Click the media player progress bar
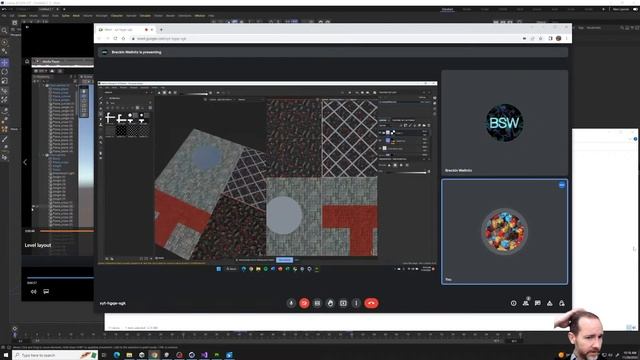Image resolution: width=640 pixels, height=360 pixels. (60, 278)
